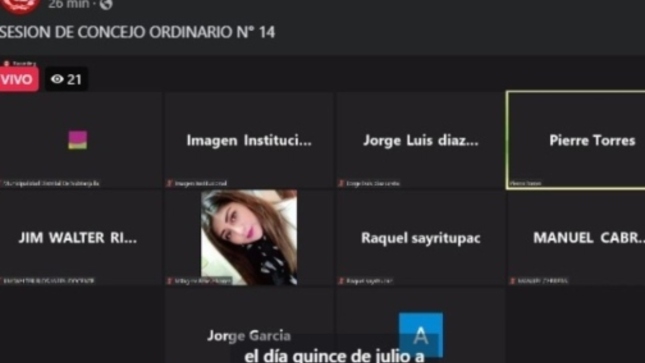Click the eye viewers count icon
The width and height of the screenshot is (645, 363).
coord(57,79)
